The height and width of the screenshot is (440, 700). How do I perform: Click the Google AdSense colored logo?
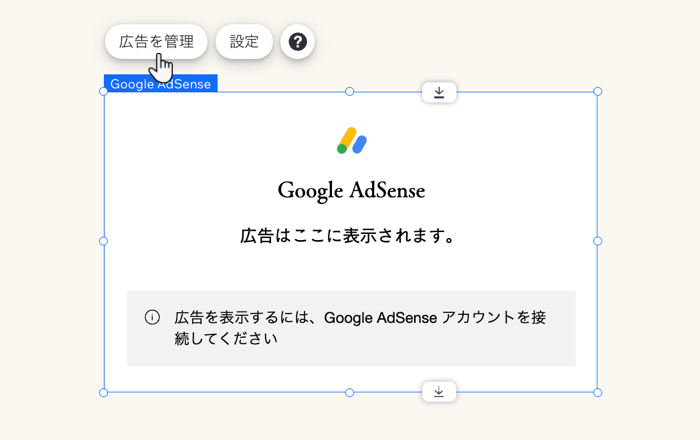coord(351,141)
